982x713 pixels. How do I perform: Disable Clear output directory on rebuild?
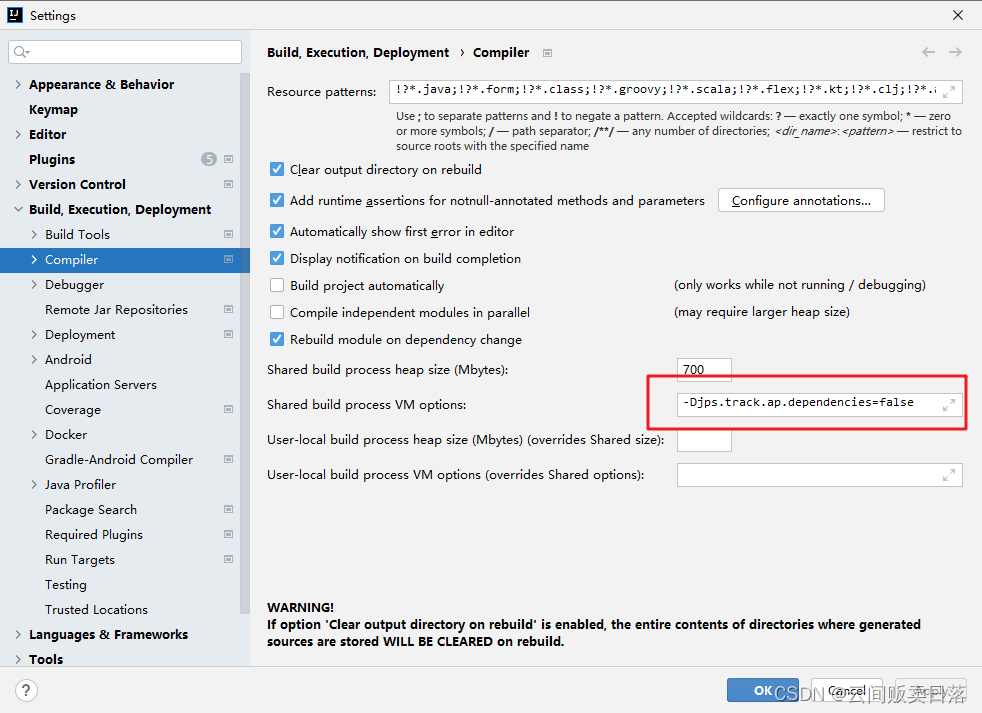pyautogui.click(x=276, y=169)
